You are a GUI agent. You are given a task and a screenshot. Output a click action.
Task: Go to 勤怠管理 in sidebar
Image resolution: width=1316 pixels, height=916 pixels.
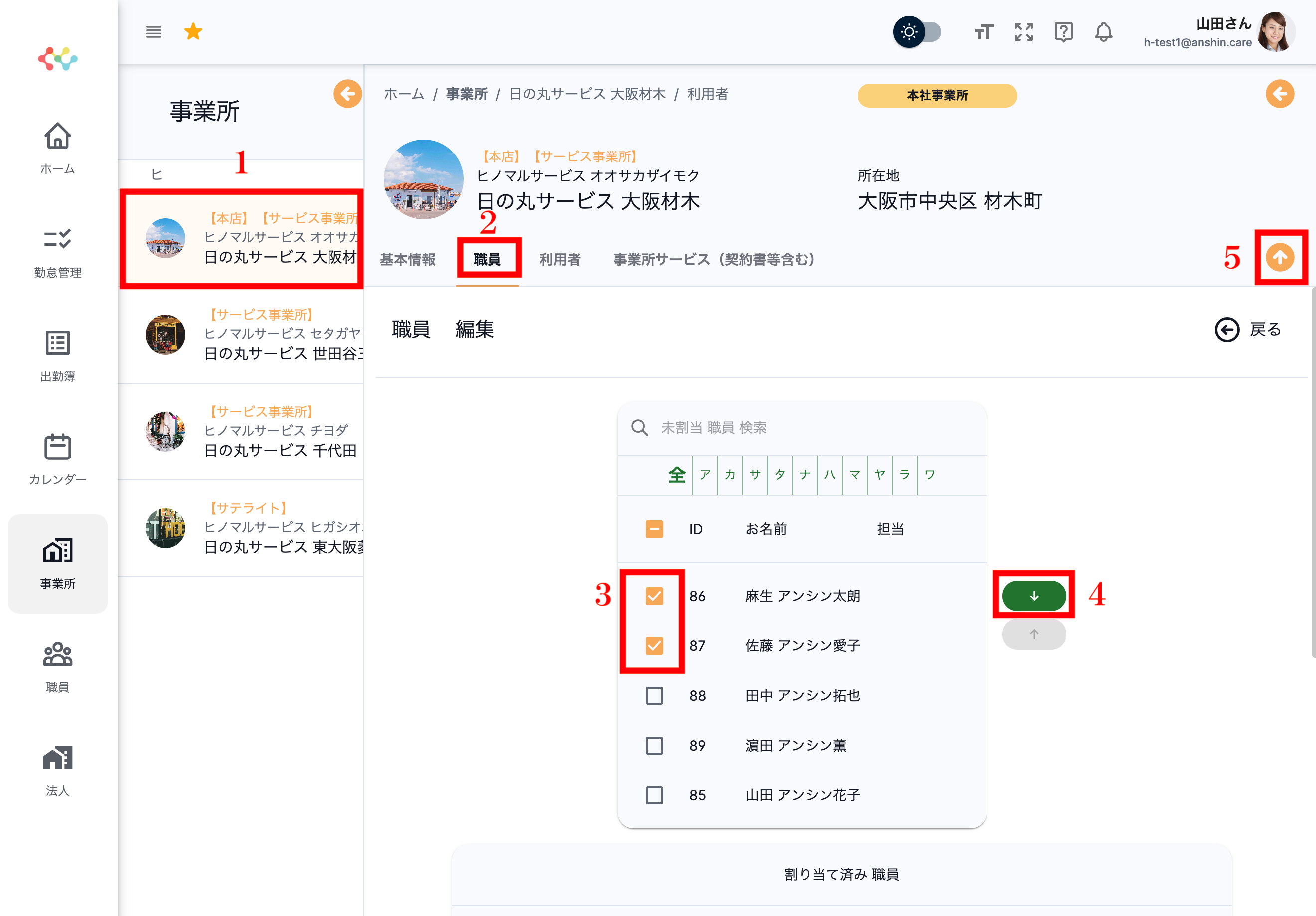[x=57, y=253]
